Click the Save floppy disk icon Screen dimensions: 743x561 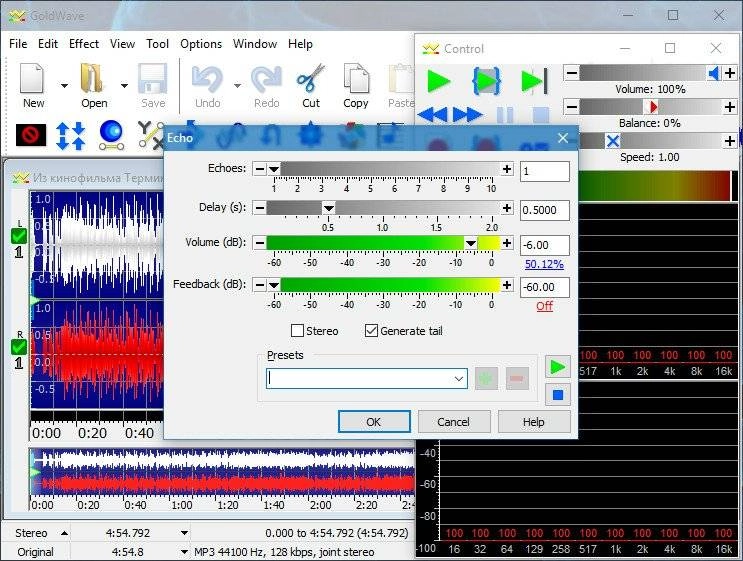tap(152, 79)
